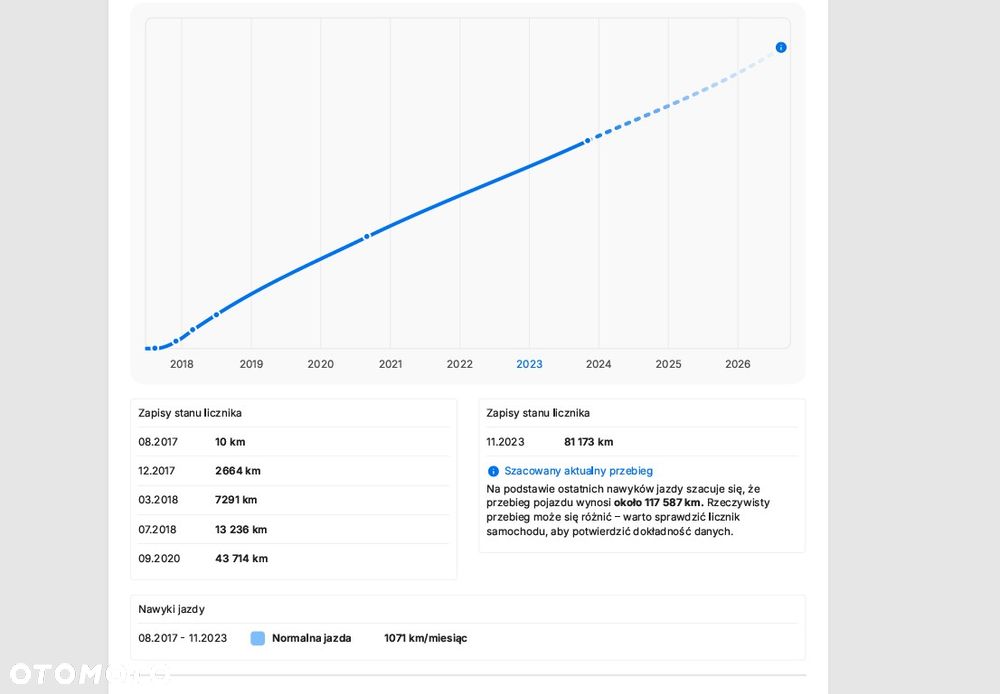Click the 2020 year label on the axis
The height and width of the screenshot is (694, 1000).
(x=321, y=364)
